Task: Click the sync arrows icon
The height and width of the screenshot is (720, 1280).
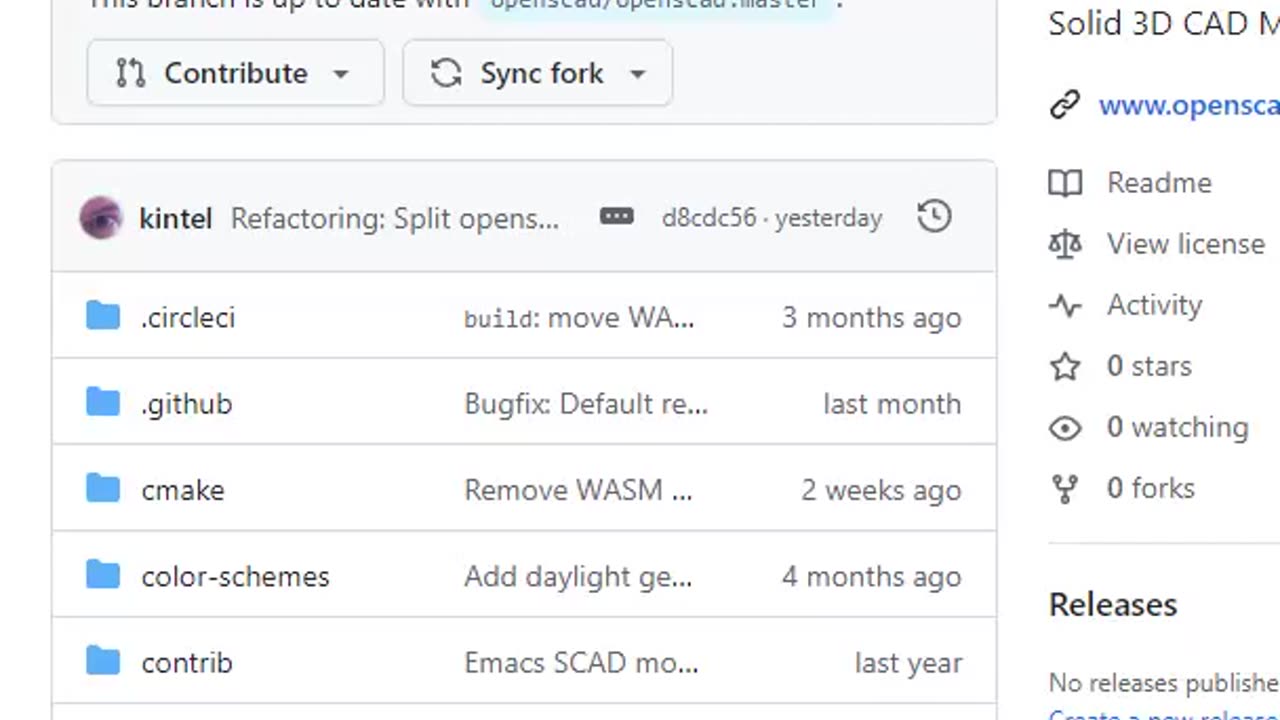Action: [446, 73]
